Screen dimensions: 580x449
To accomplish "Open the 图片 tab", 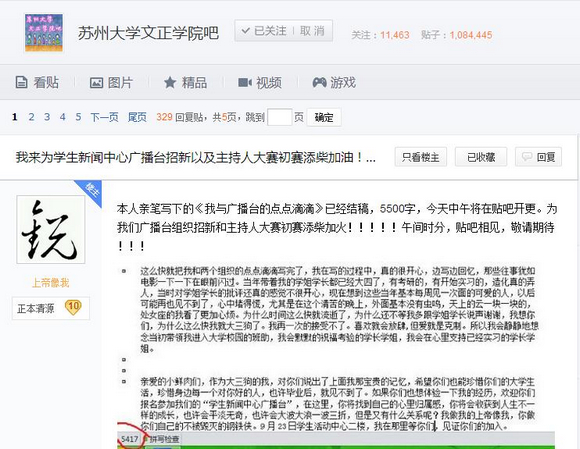I will point(111,82).
